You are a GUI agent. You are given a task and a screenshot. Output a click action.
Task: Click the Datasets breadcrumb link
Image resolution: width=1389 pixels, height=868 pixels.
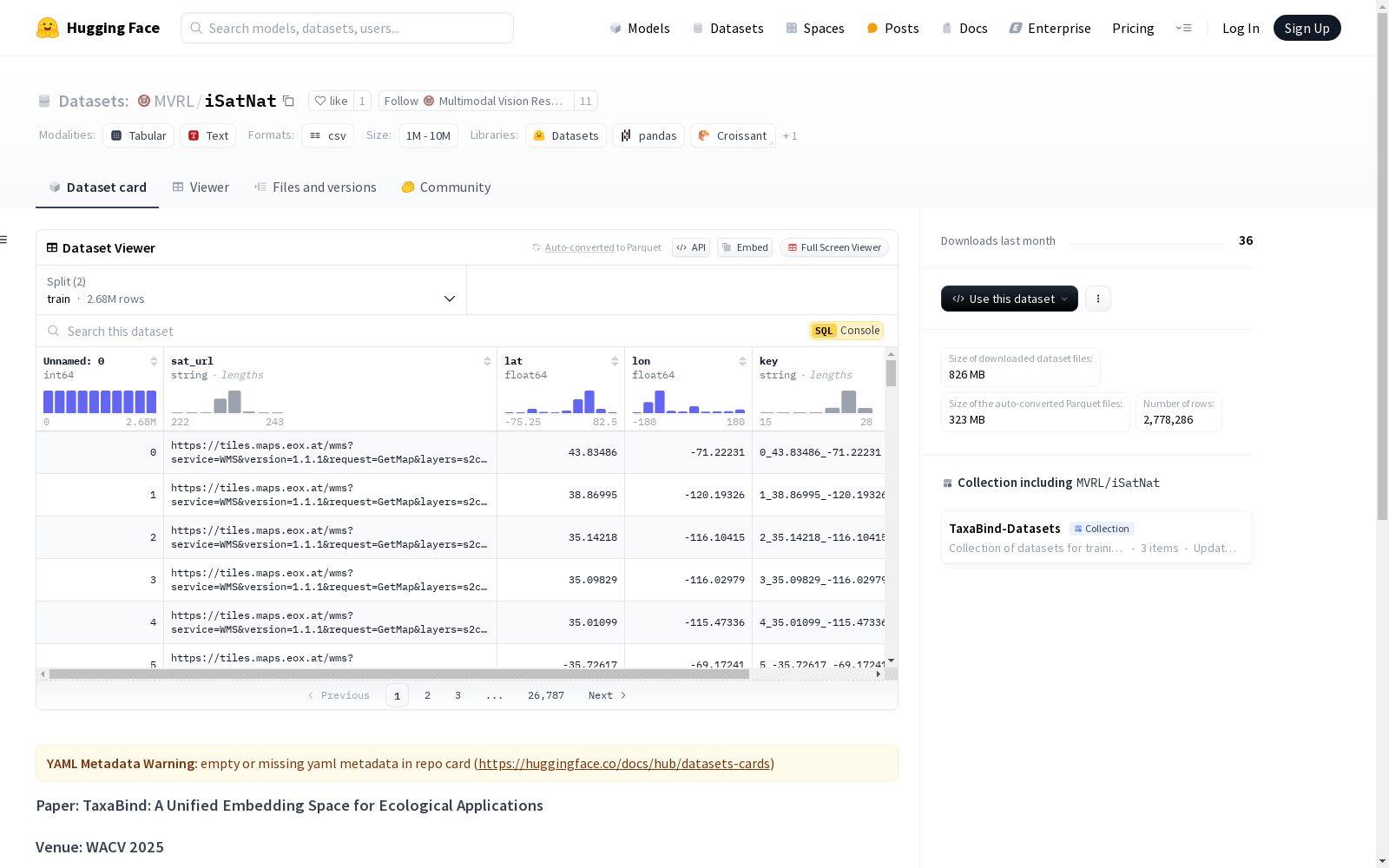[x=94, y=102]
